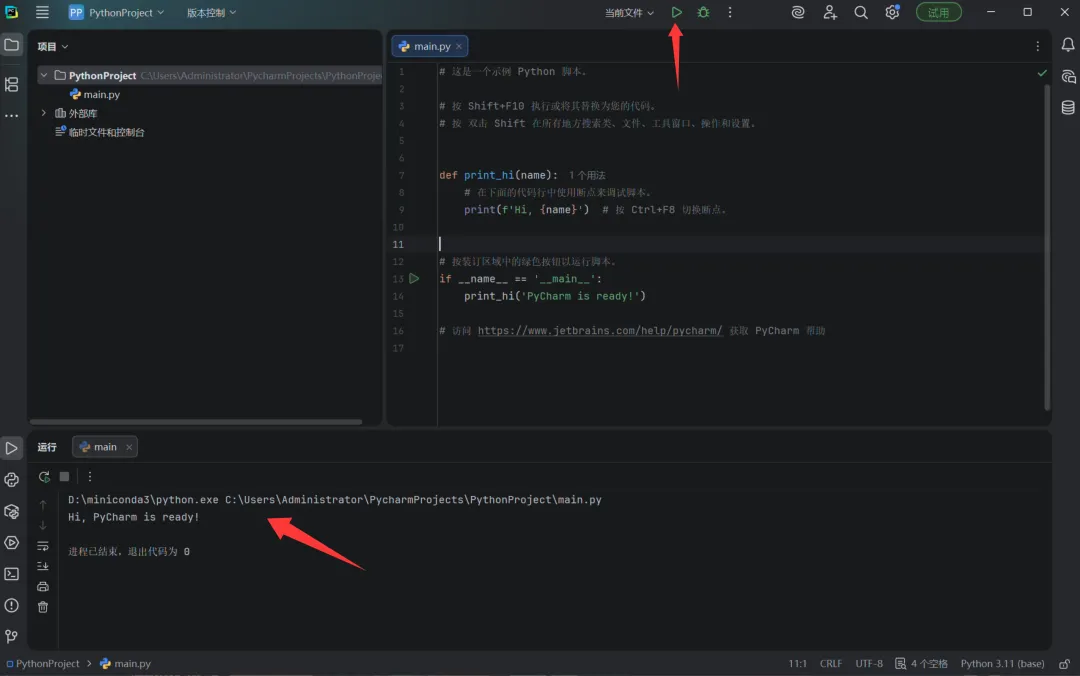
Task: Expand the 外部库 tree node
Action: [43, 113]
